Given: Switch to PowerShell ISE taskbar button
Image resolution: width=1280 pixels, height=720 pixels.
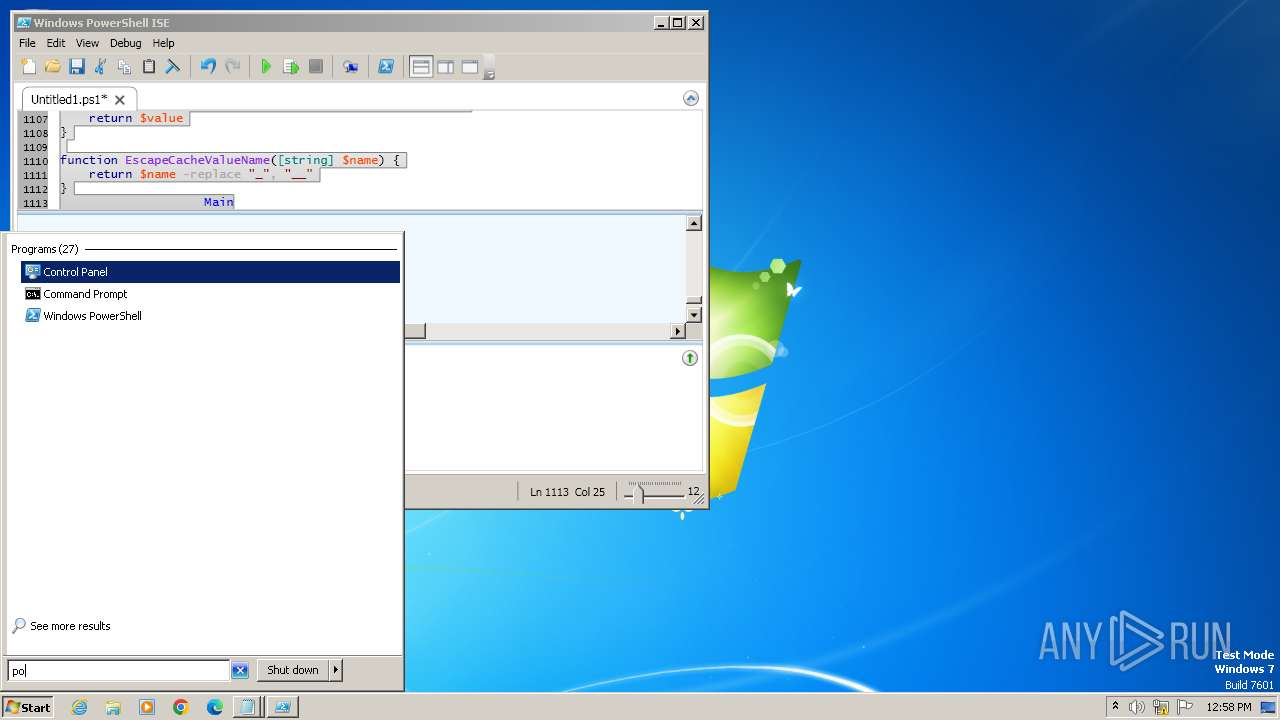Looking at the screenshot, I should (x=283, y=707).
